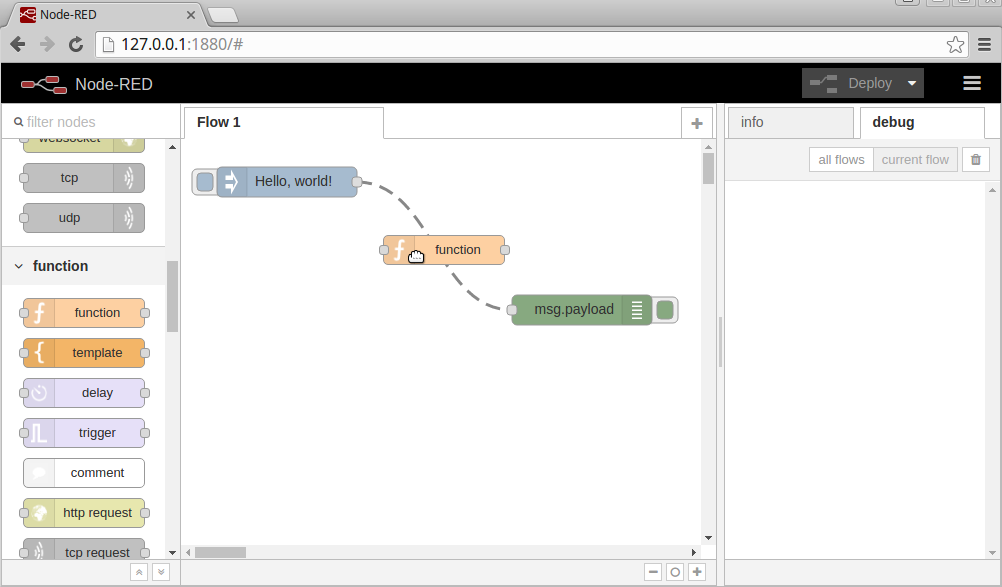This screenshot has width=1002, height=587.
Task: Select the http request palette node
Action: (83, 513)
